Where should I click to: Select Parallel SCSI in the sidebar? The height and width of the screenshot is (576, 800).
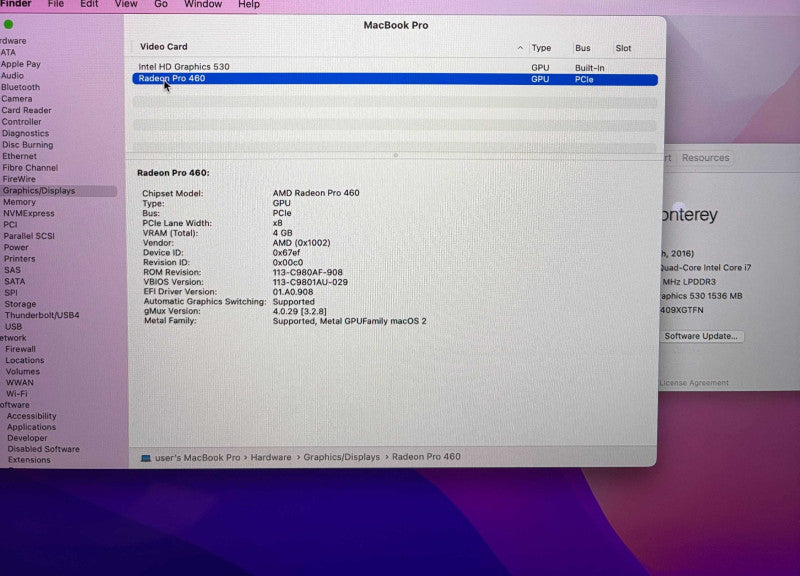[29, 236]
